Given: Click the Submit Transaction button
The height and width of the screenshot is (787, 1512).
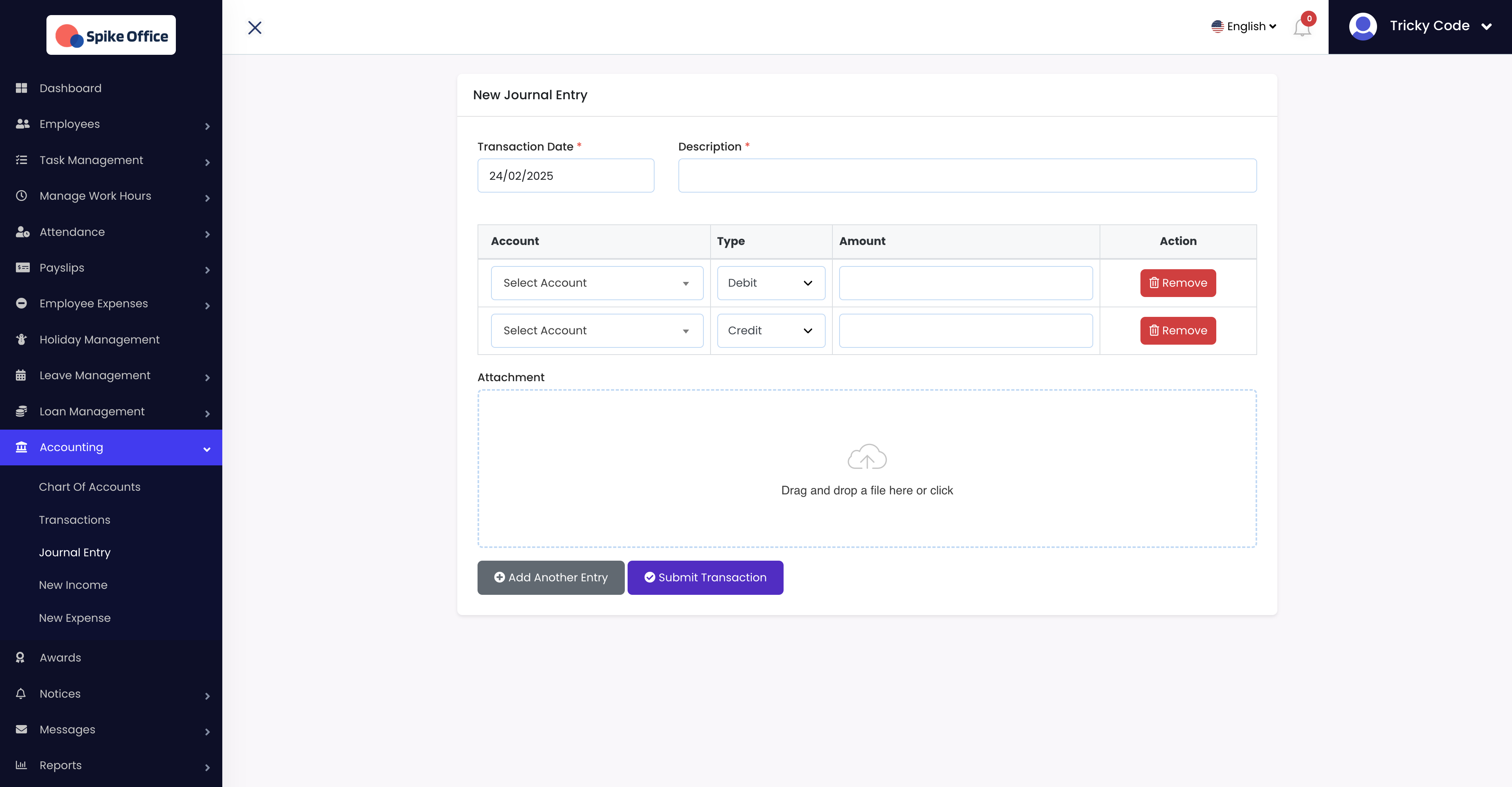Looking at the screenshot, I should point(705,577).
